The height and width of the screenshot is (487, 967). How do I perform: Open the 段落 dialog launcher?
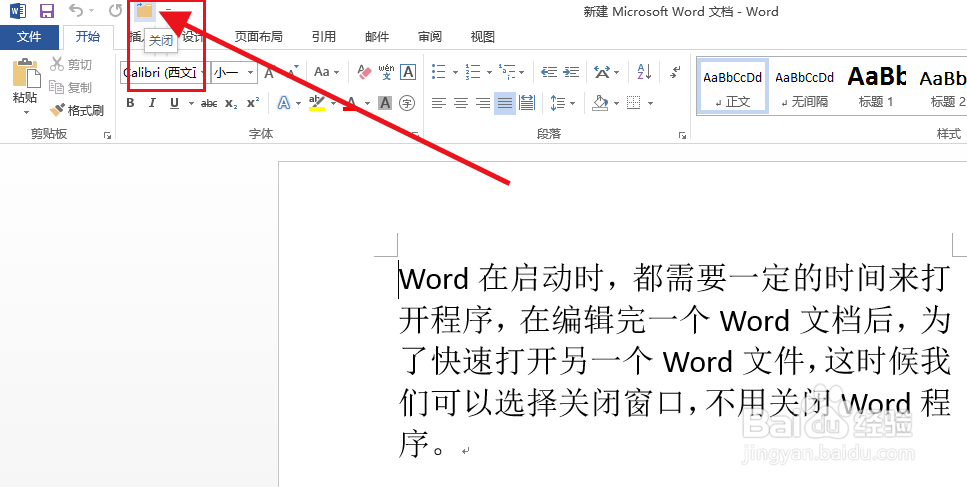pyautogui.click(x=682, y=134)
